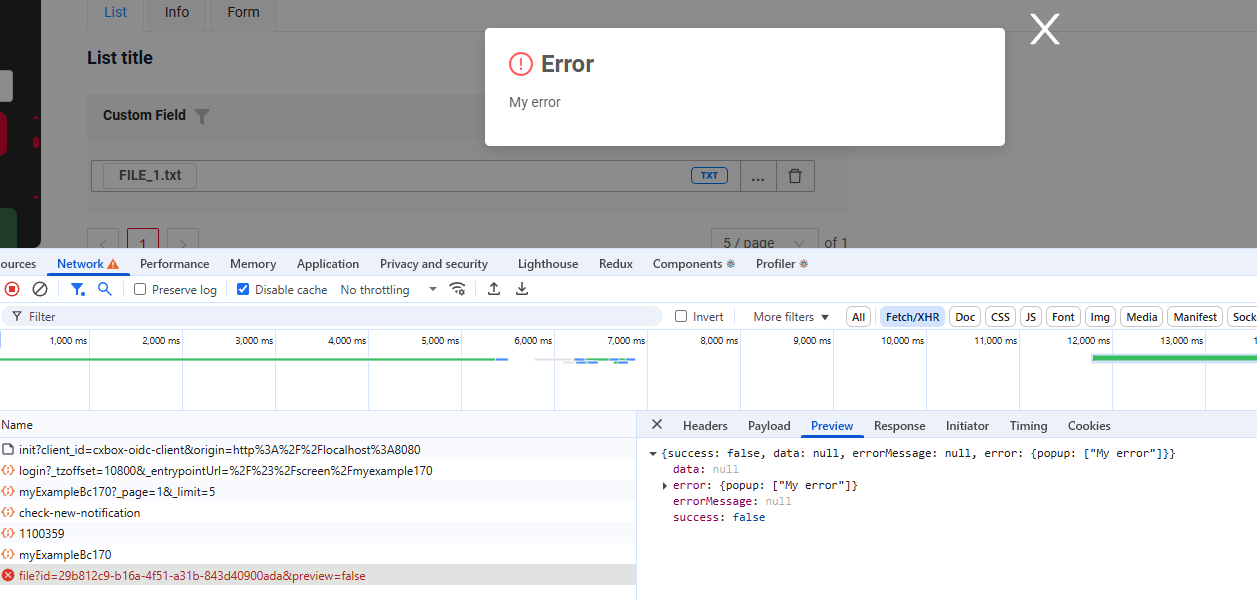
Task: Switch to the List tab
Action: point(116,13)
